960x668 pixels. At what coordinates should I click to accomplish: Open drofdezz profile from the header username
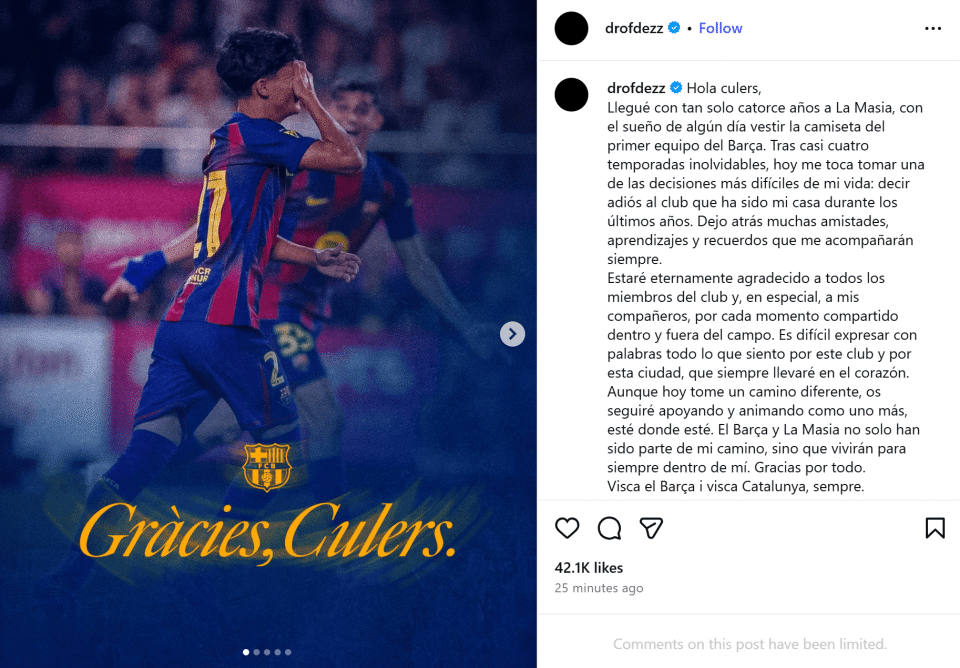pyautogui.click(x=634, y=28)
